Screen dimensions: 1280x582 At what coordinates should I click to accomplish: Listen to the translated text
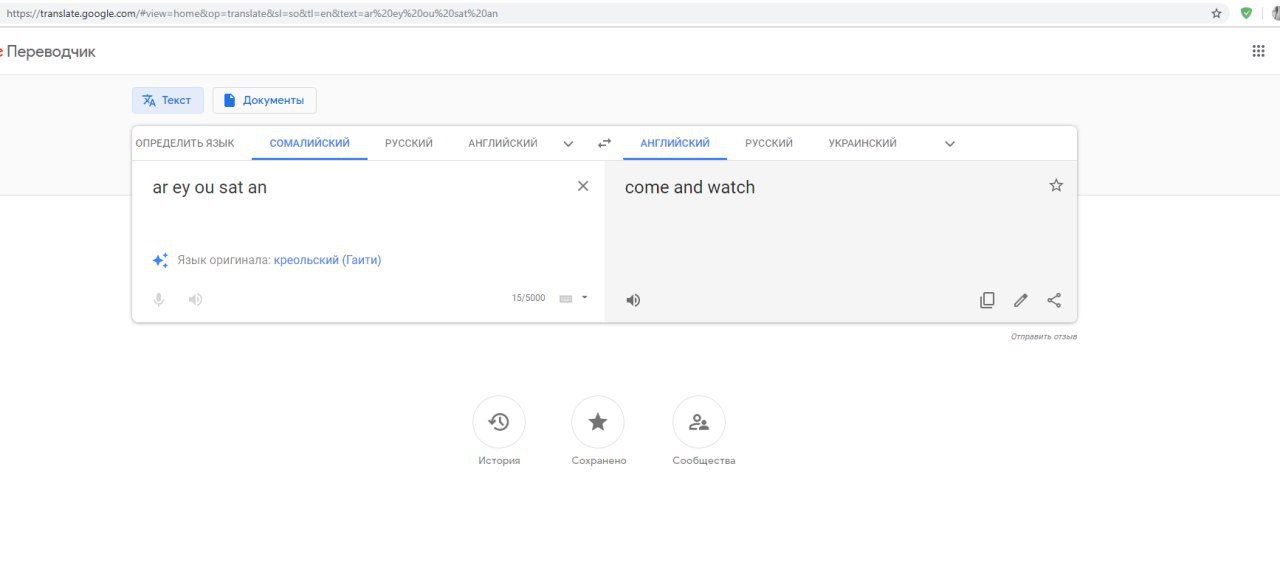point(633,300)
